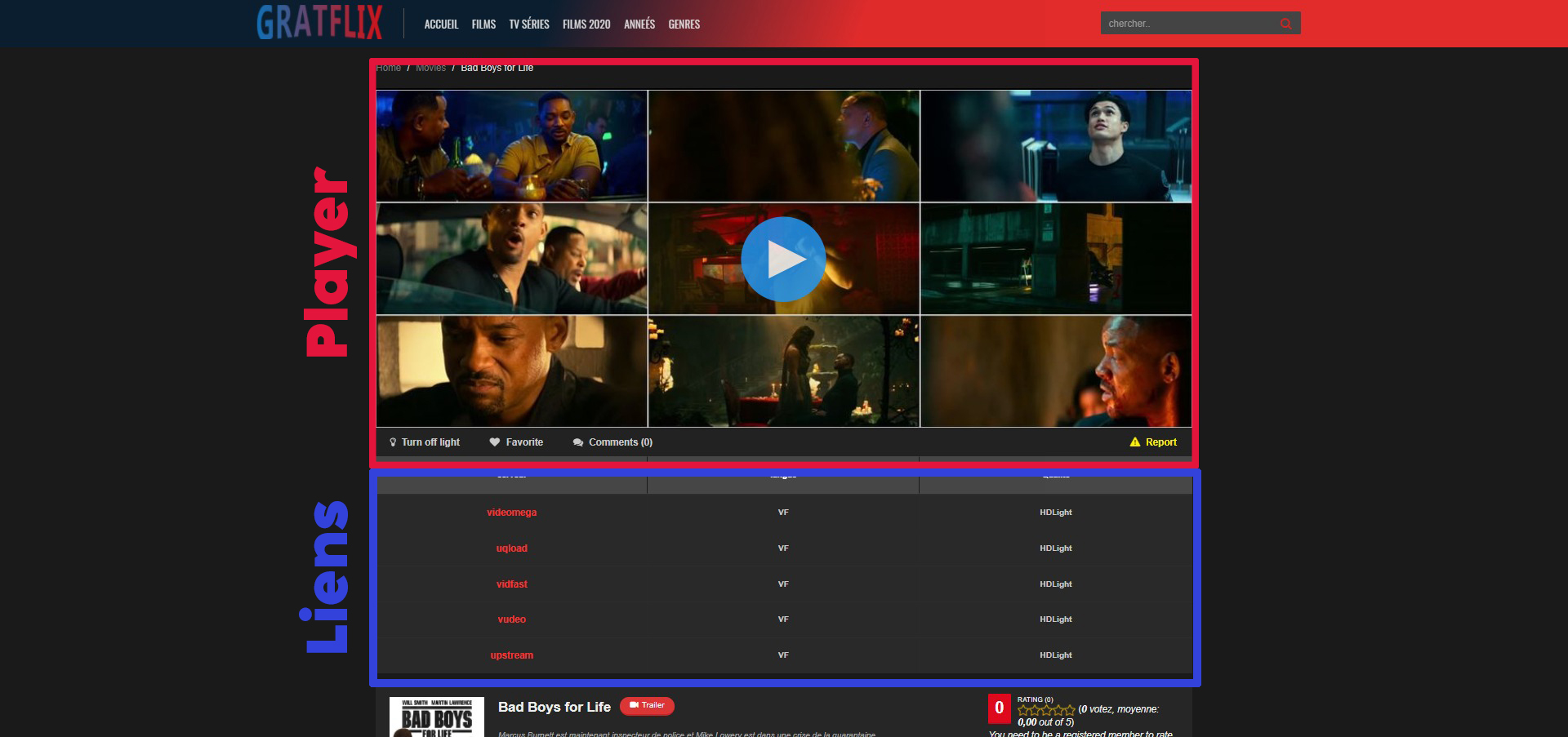Click HDLight in the vudeo row
Viewport: 1568px width, 737px height.
[1056, 619]
